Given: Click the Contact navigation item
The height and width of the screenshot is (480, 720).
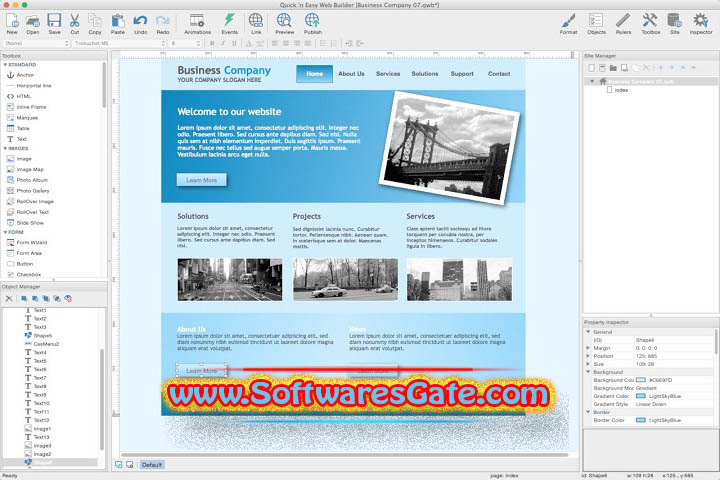Looking at the screenshot, I should (x=499, y=74).
